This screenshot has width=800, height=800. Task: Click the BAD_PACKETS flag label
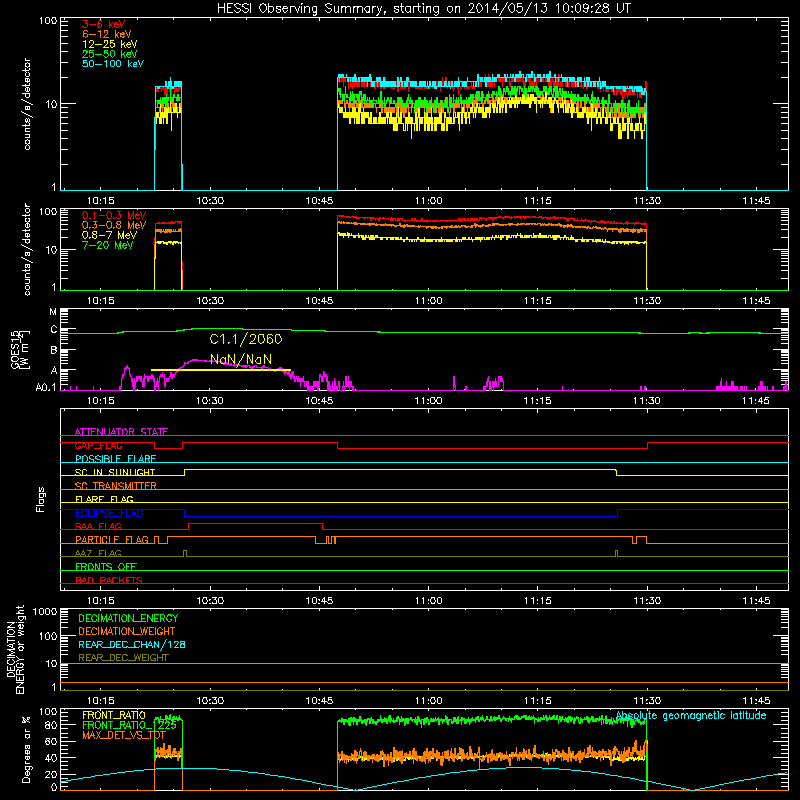click(109, 580)
